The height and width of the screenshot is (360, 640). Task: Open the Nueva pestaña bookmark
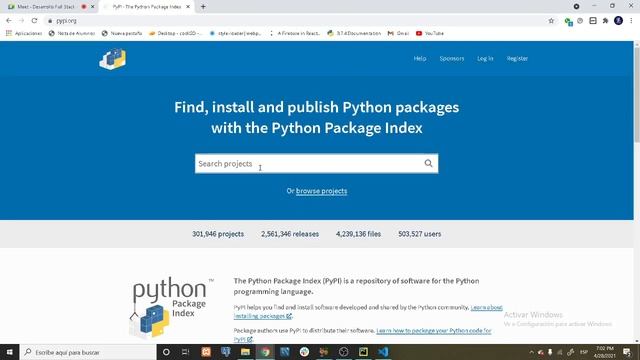[x=122, y=33]
